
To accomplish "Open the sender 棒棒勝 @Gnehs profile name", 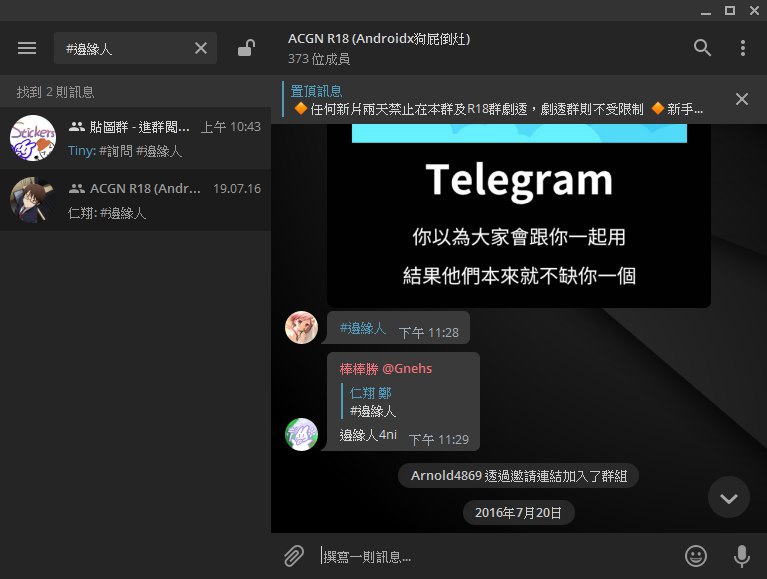I will [386, 368].
